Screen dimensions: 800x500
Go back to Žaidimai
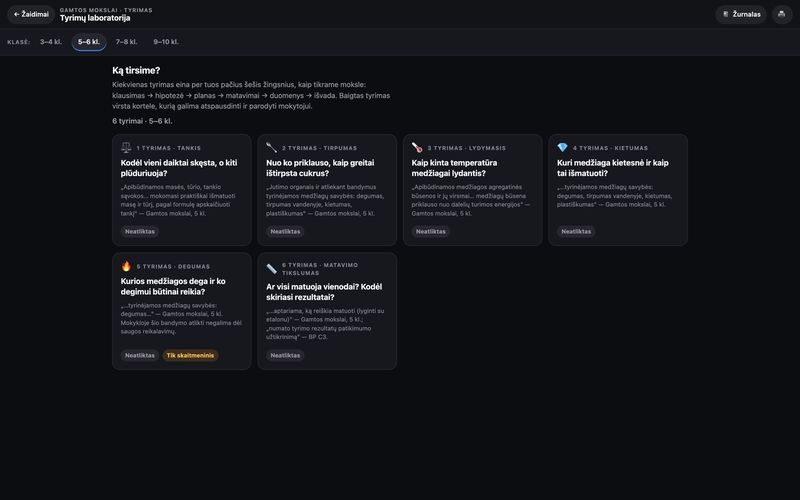(31, 14)
